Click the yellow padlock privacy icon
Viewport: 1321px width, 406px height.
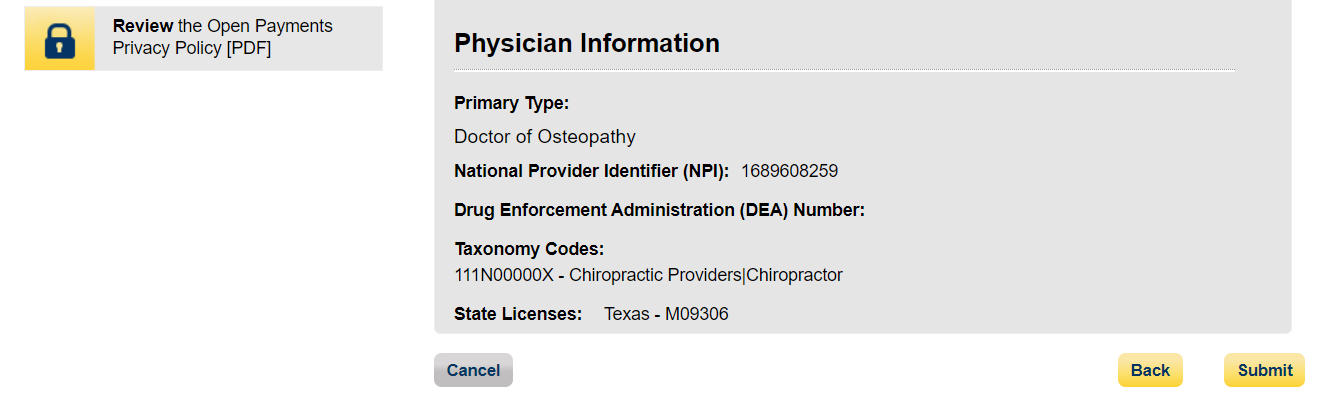coord(60,39)
